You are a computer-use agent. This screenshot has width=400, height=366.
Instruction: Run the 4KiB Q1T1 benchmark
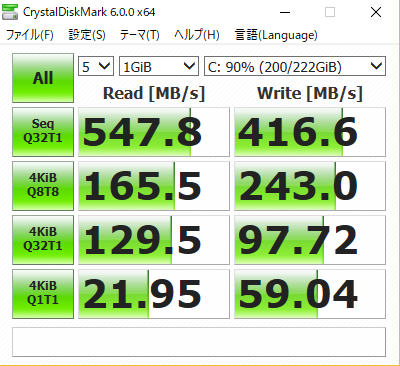point(43,294)
